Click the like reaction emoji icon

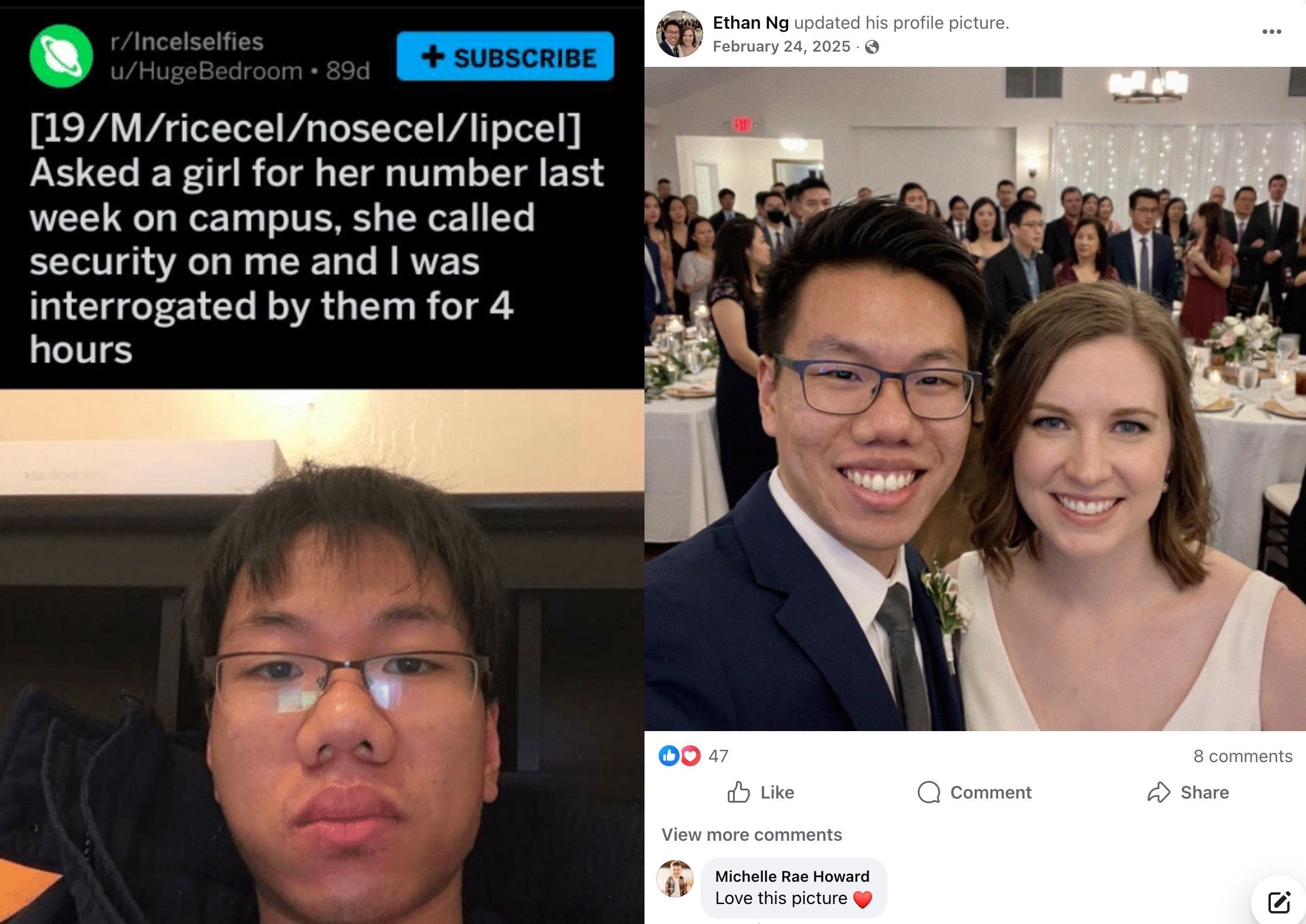669,756
